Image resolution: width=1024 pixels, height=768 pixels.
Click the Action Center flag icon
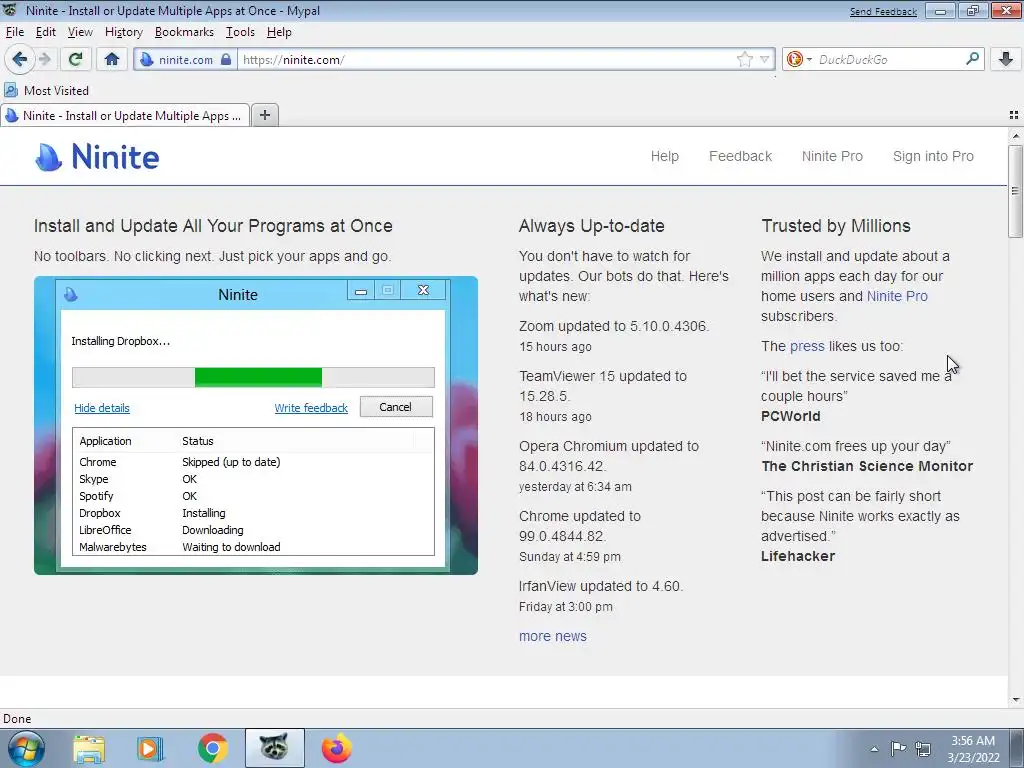click(x=898, y=748)
